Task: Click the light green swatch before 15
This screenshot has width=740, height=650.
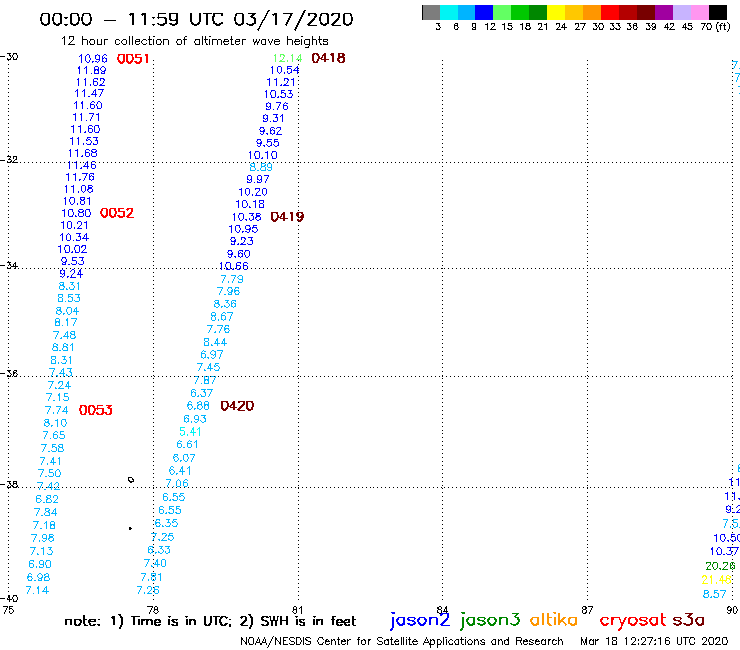Action: coord(503,12)
